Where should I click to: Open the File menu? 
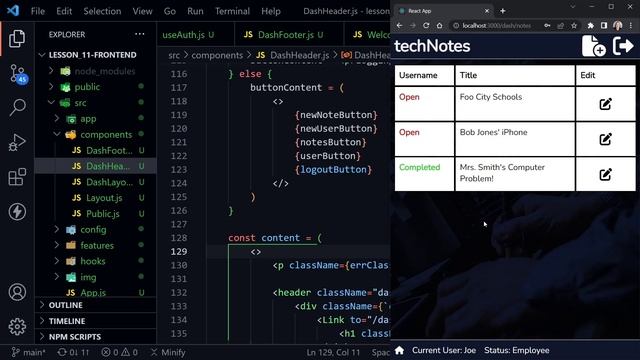38,11
